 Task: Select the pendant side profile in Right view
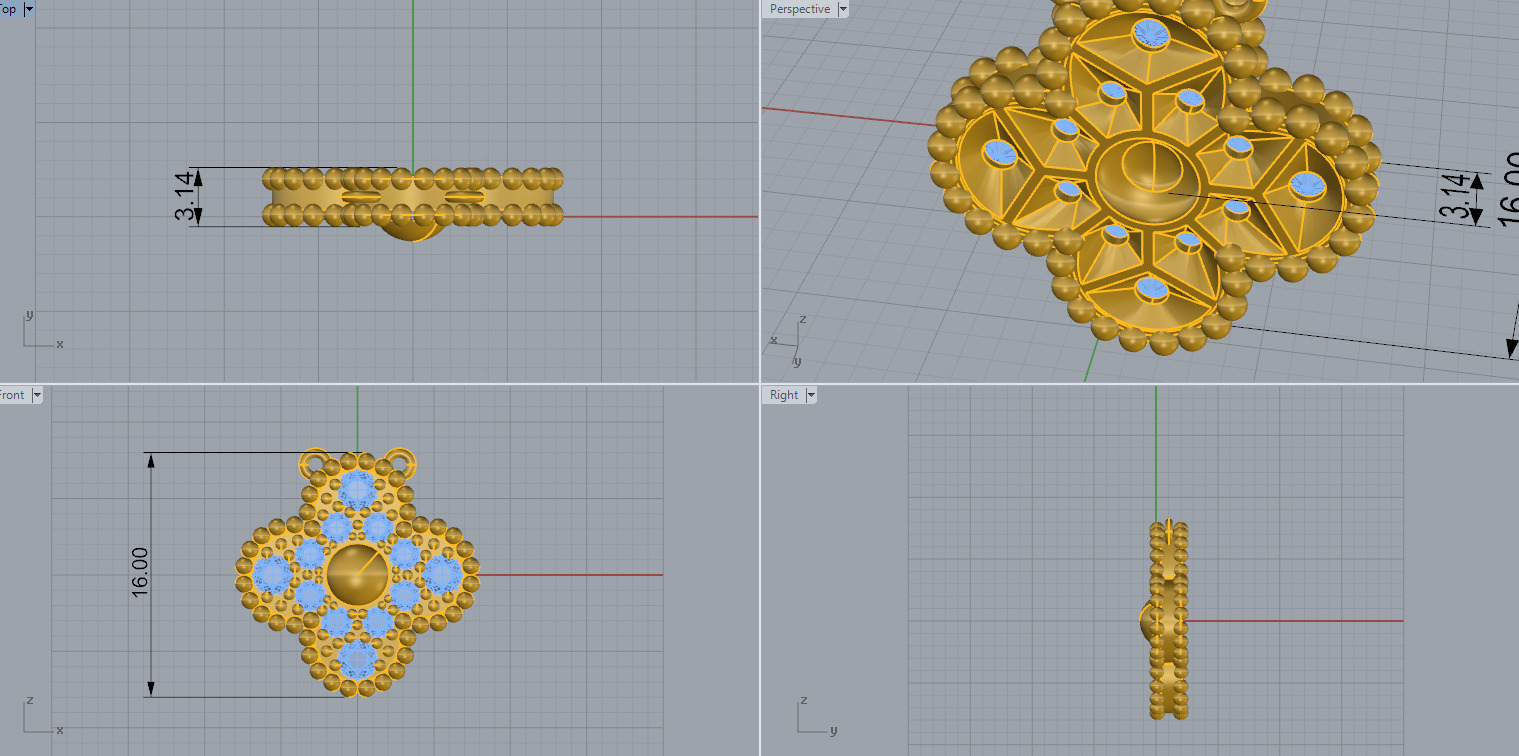(x=1166, y=620)
